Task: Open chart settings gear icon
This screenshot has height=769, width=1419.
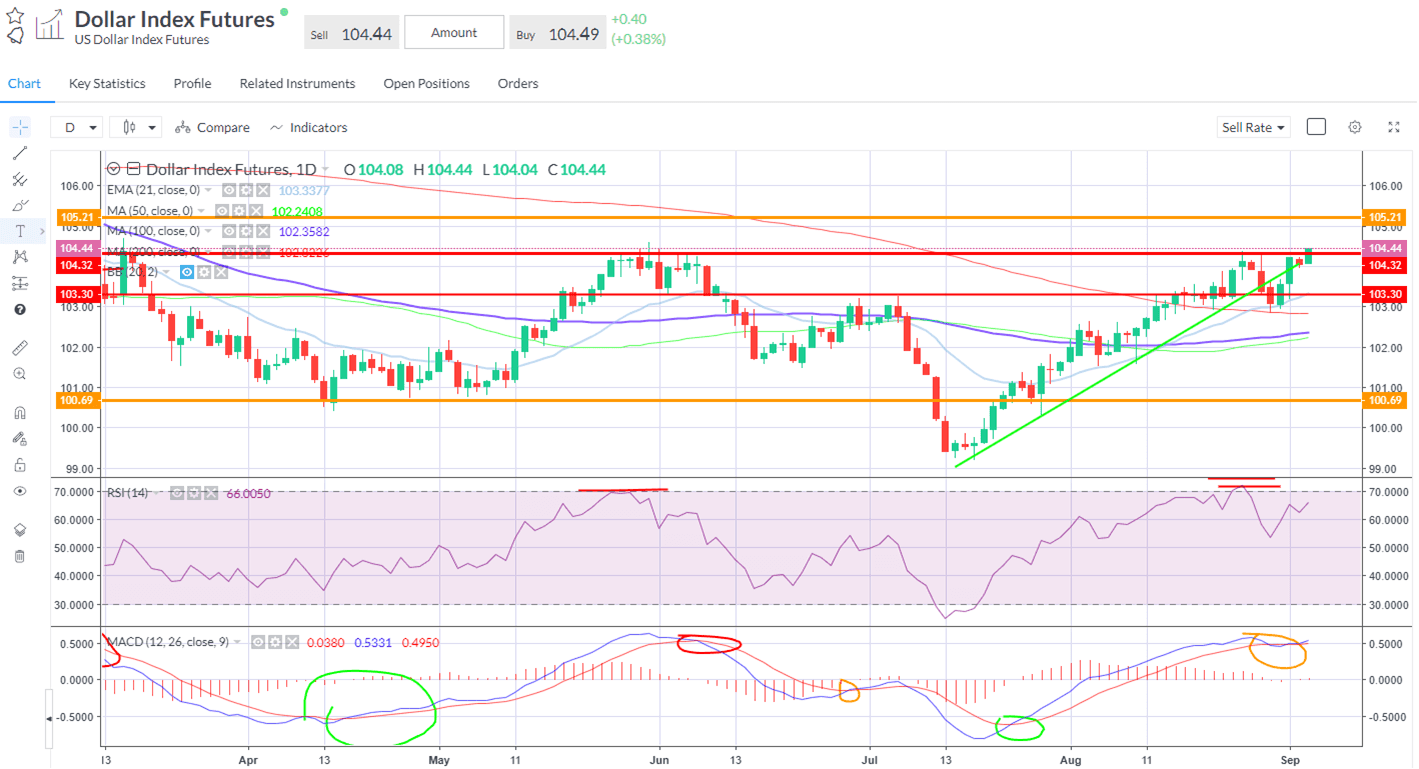Action: [x=1355, y=127]
